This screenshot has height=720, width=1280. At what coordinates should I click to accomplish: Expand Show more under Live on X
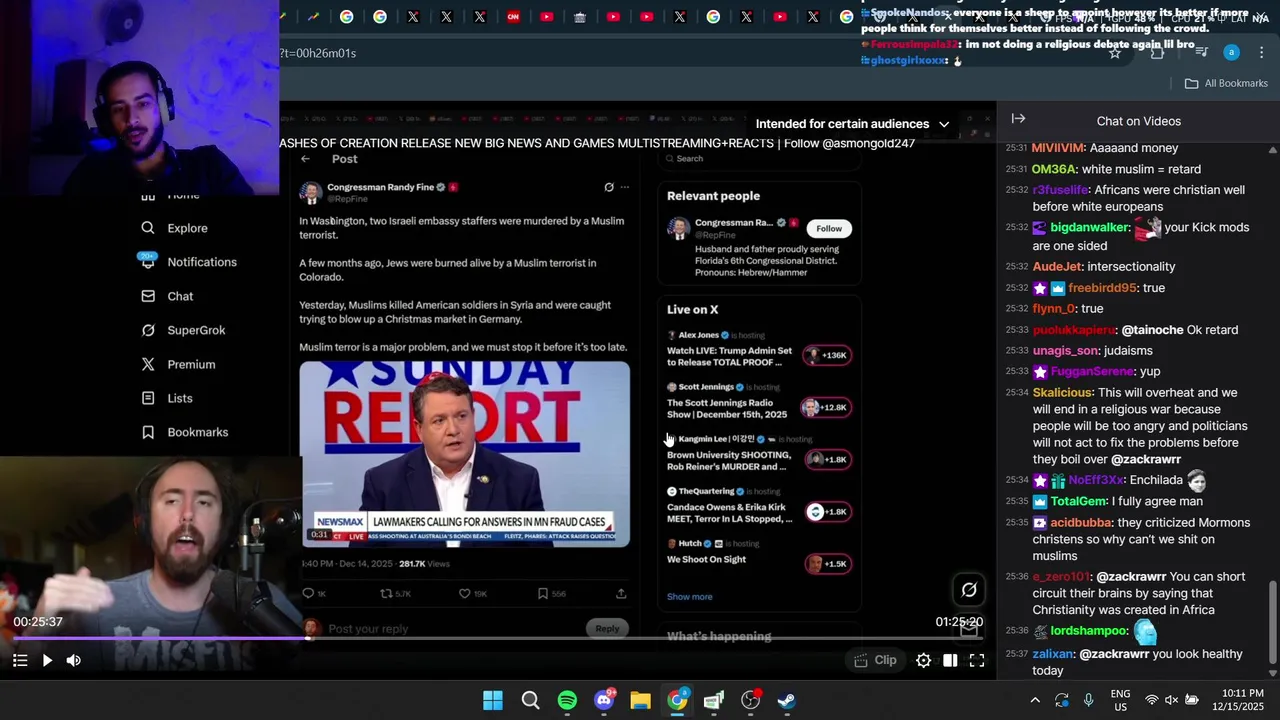pos(690,597)
